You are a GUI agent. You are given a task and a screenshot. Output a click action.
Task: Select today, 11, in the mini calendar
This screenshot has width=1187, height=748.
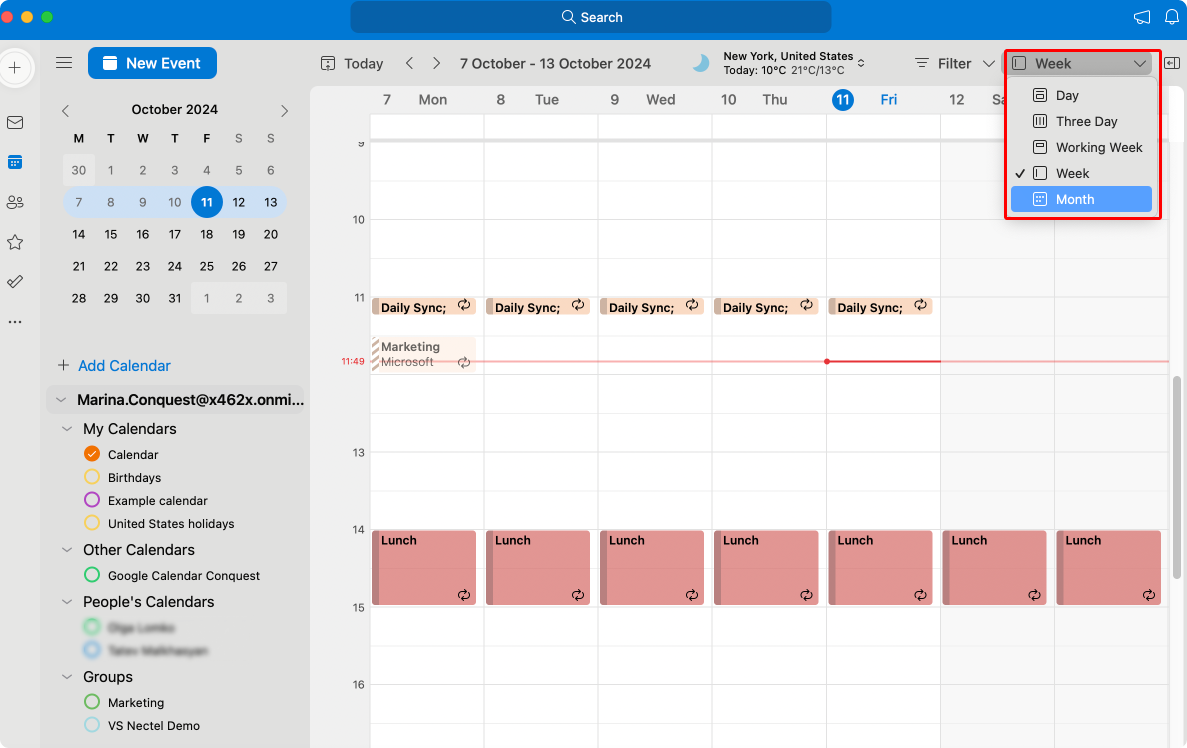pyautogui.click(x=207, y=202)
